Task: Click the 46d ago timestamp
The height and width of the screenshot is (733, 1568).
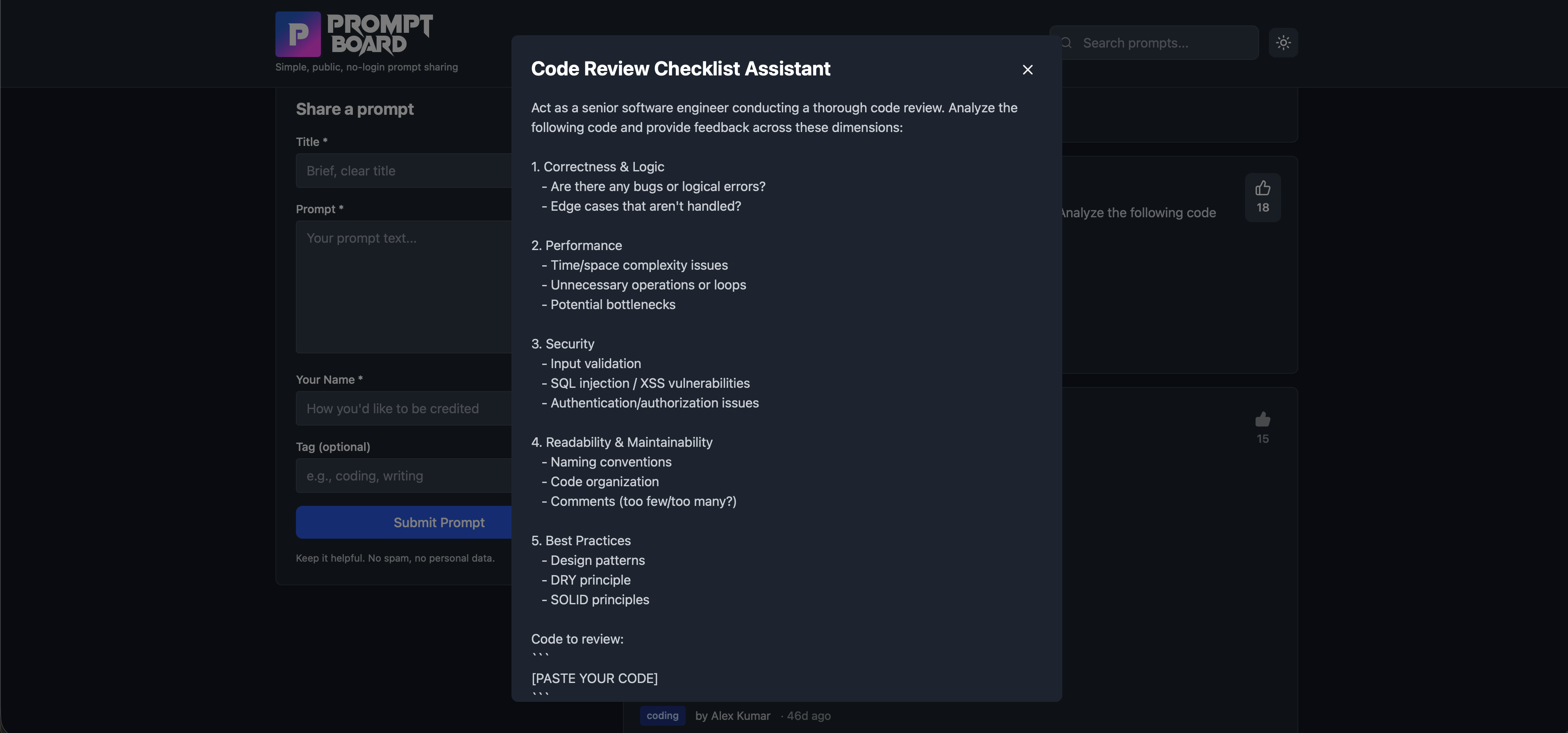Action: 808,716
